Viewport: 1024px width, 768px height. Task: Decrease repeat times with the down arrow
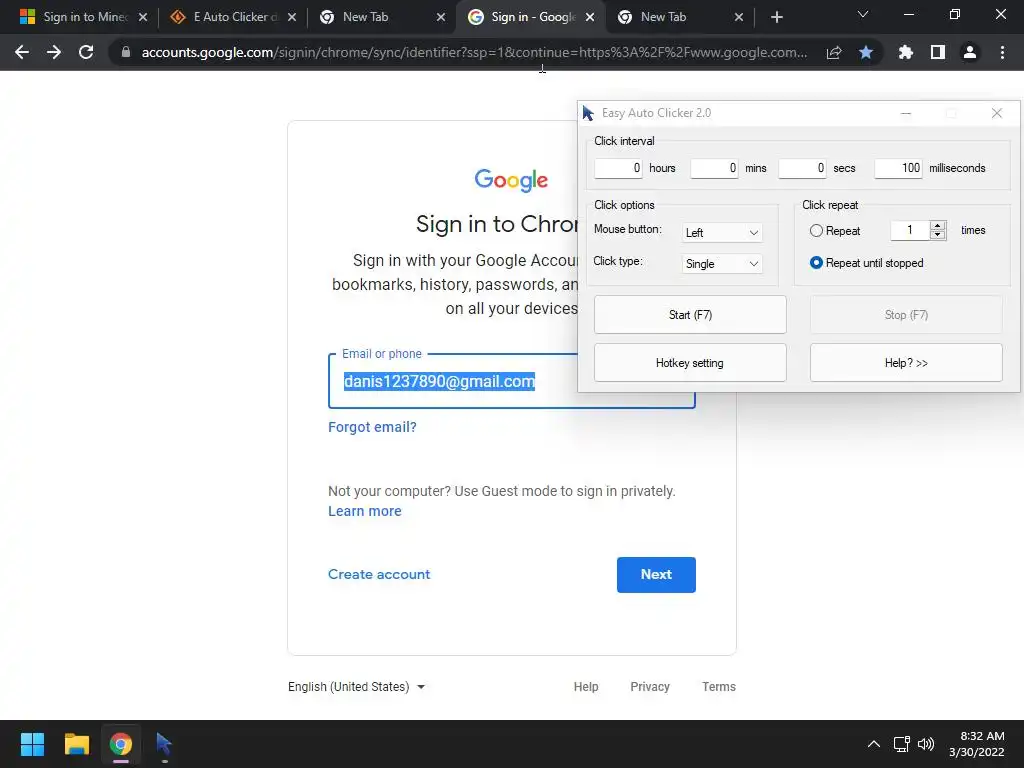pyautogui.click(x=938, y=234)
